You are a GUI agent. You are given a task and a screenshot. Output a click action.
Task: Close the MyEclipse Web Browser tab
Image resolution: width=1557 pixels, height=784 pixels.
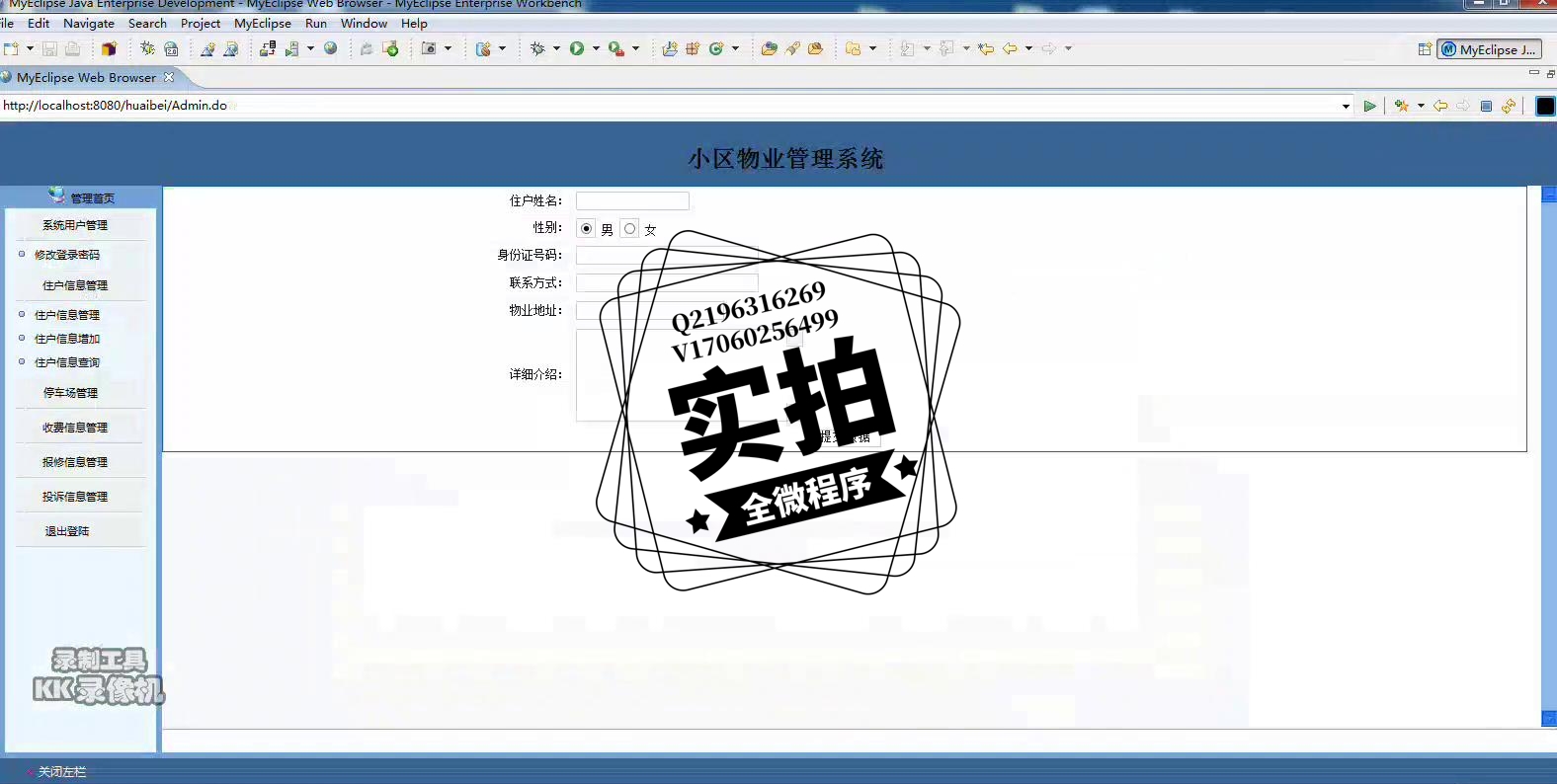169,77
